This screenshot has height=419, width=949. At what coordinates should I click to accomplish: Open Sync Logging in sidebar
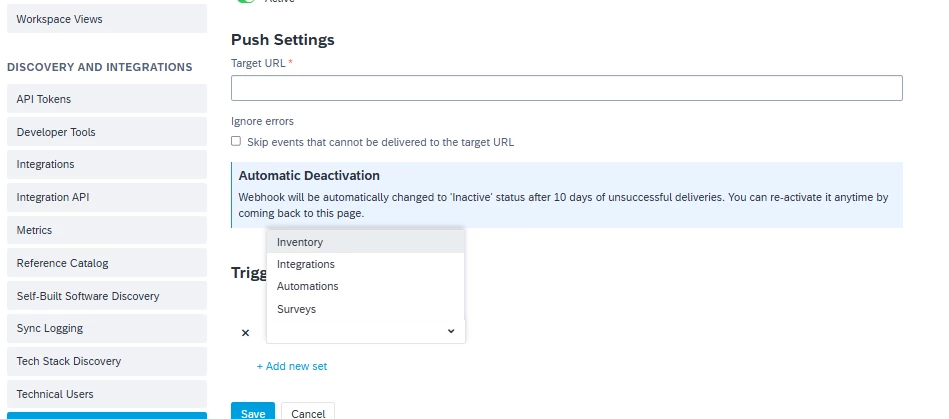pyautogui.click(x=107, y=328)
